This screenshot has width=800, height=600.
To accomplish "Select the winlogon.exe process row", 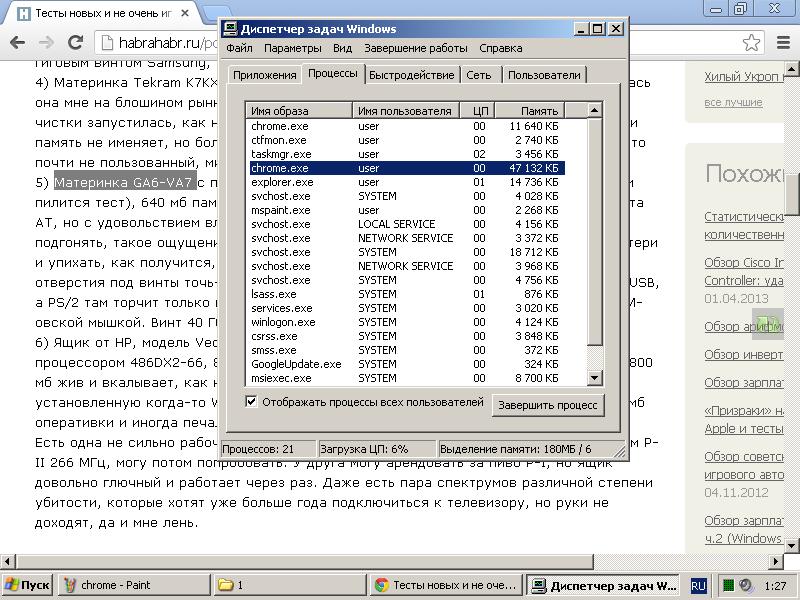I will (407, 322).
